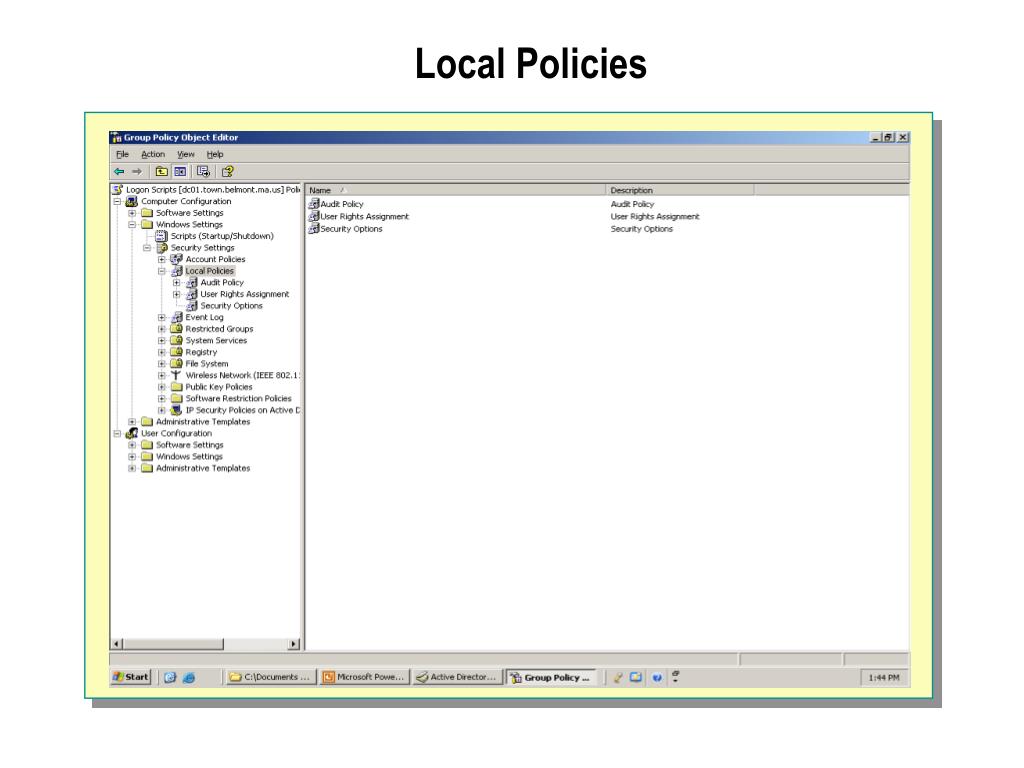Click Internet Explorer quick launch icon
Viewport: 1024px width, 768px height.
click(x=189, y=678)
